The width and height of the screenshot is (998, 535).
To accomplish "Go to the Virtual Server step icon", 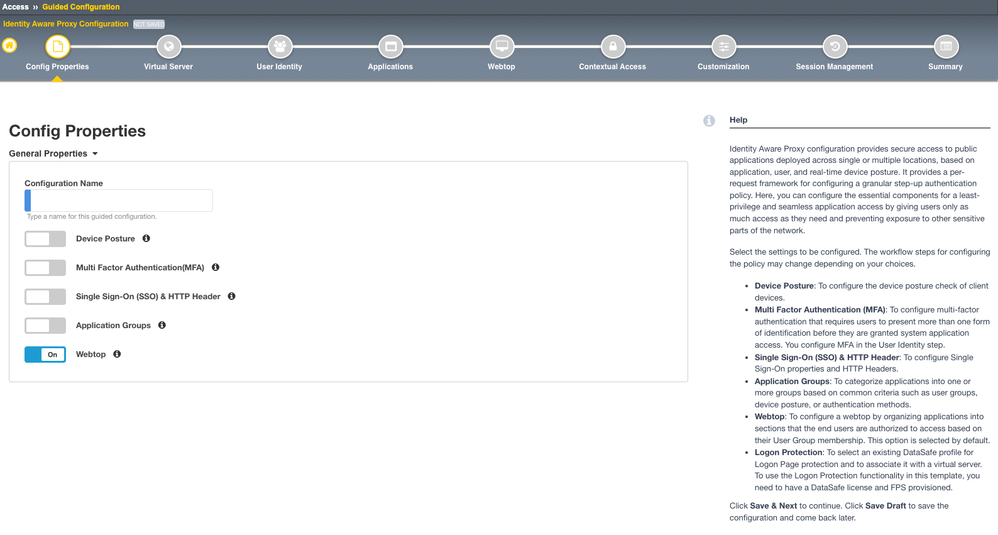I will pos(169,46).
